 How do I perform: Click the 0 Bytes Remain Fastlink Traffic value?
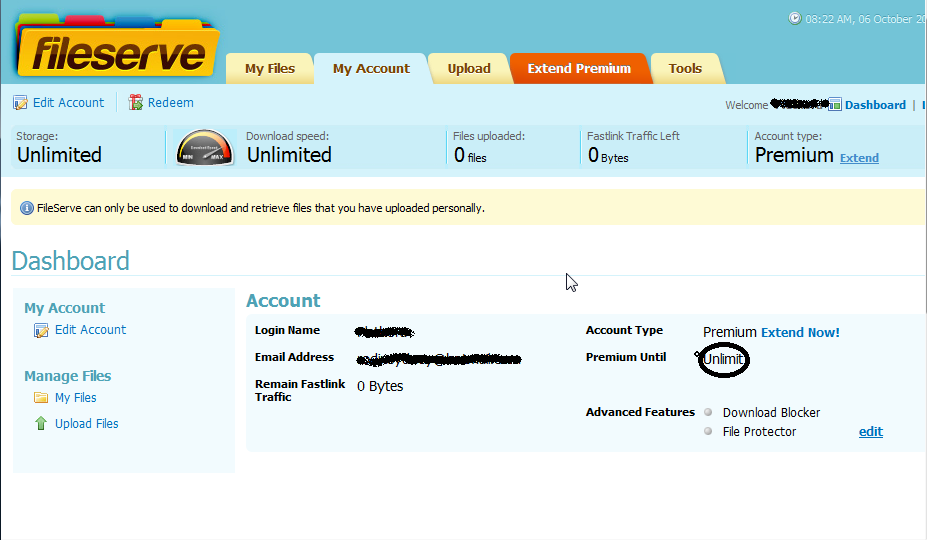380,386
